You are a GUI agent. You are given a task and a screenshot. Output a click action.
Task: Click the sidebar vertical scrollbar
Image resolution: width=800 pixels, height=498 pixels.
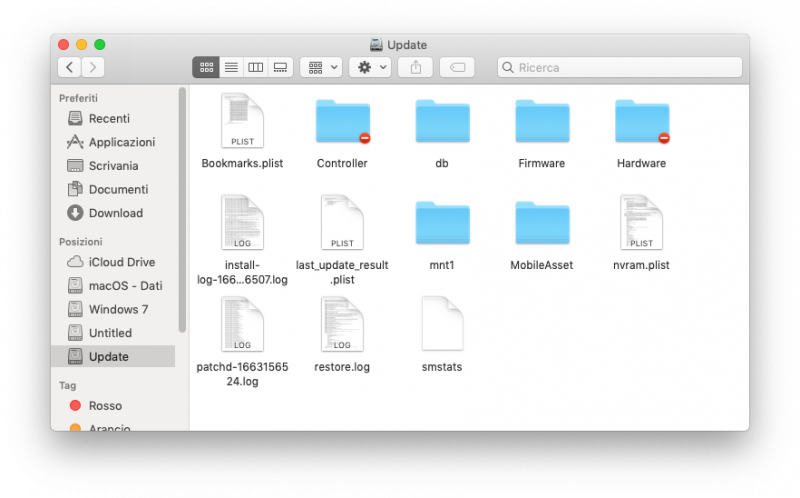tap(182, 210)
